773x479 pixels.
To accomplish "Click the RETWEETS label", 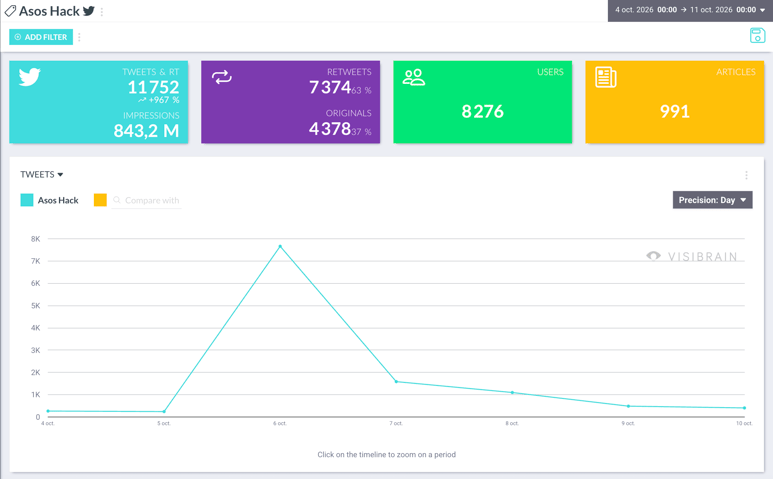I will point(350,72).
